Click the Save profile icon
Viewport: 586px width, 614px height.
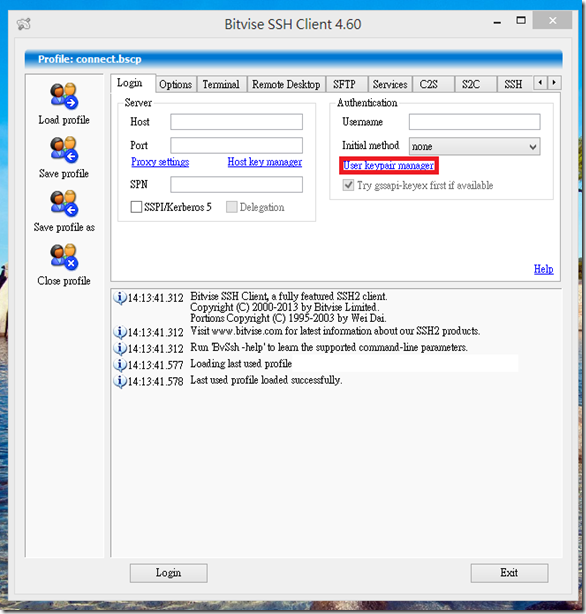click(x=64, y=150)
